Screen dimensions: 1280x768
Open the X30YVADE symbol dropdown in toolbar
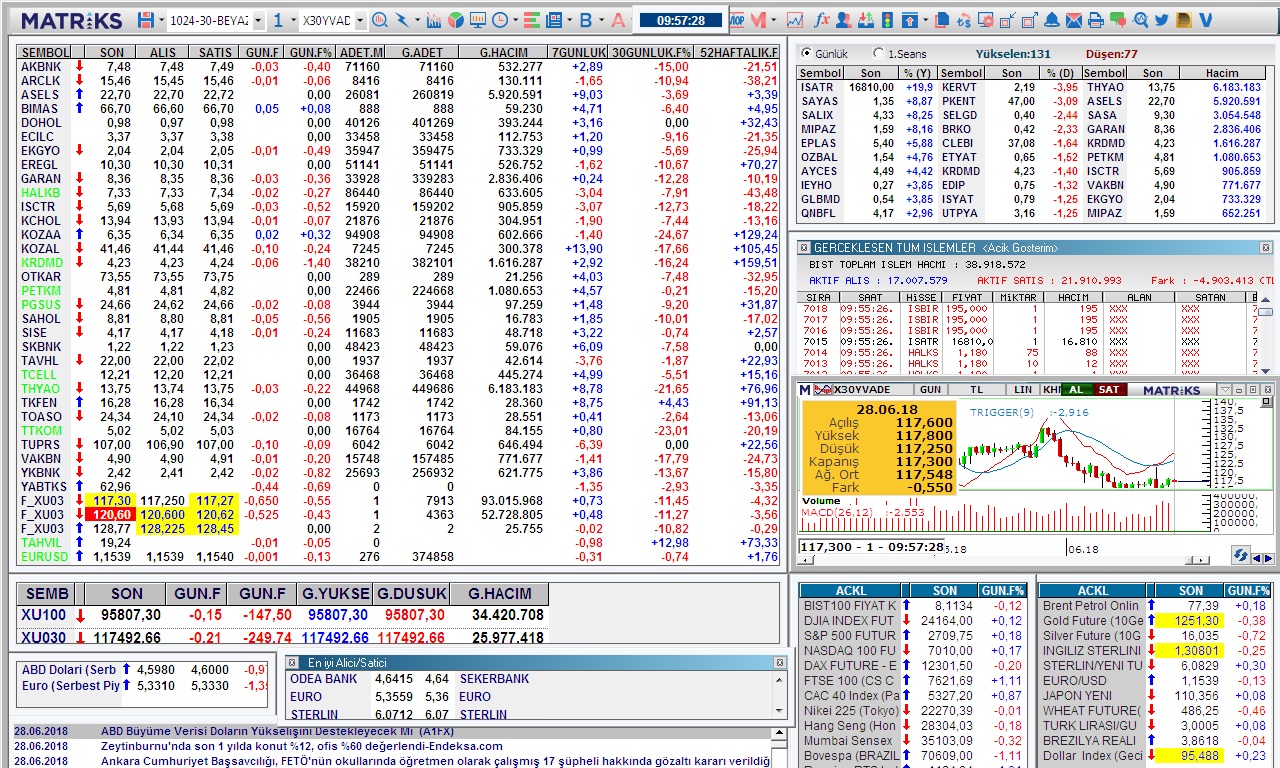coord(360,20)
